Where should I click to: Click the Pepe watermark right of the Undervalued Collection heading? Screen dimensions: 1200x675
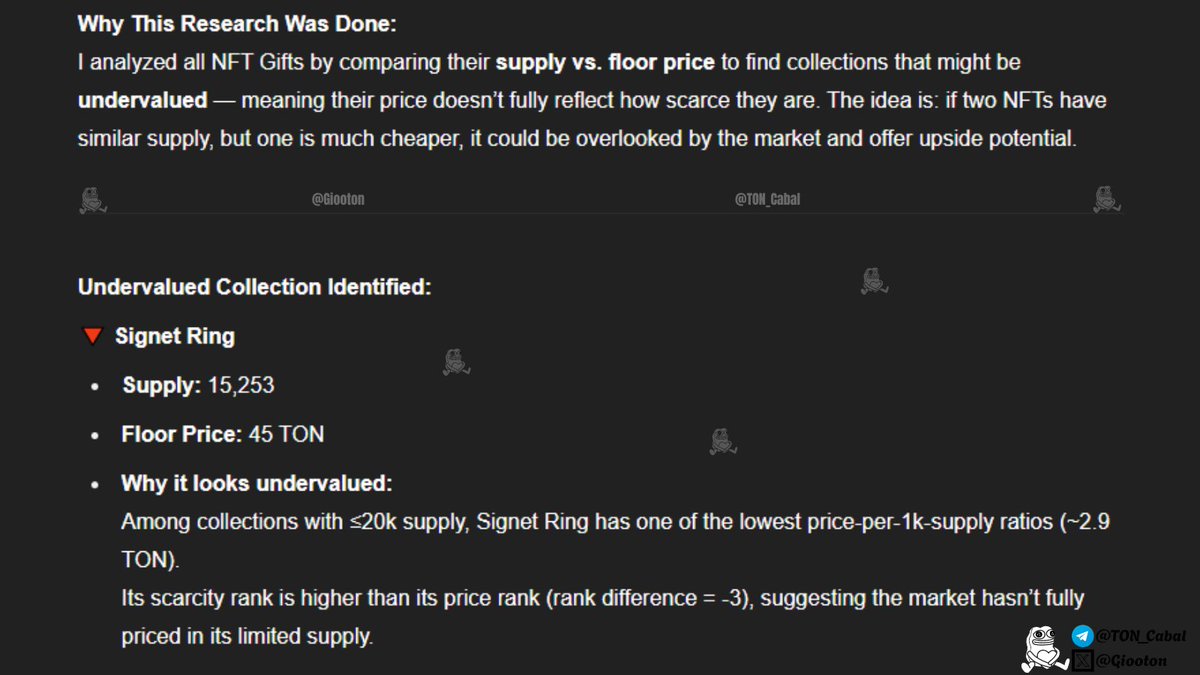point(874,281)
